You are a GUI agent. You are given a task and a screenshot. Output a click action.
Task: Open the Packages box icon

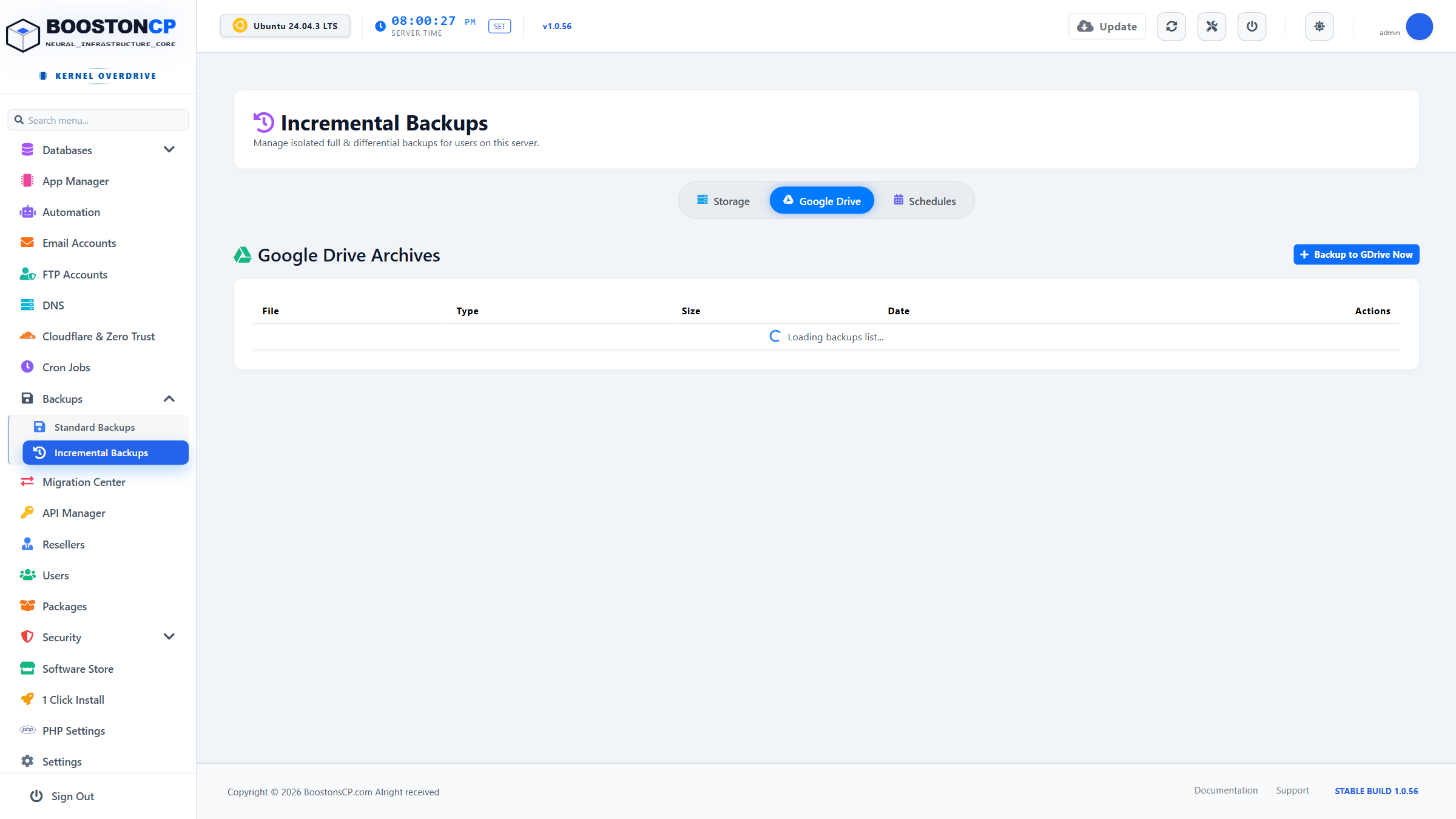pyautogui.click(x=27, y=606)
